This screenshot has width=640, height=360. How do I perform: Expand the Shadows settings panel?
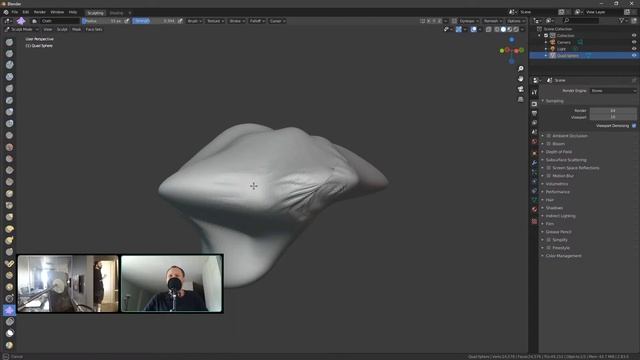click(x=554, y=208)
